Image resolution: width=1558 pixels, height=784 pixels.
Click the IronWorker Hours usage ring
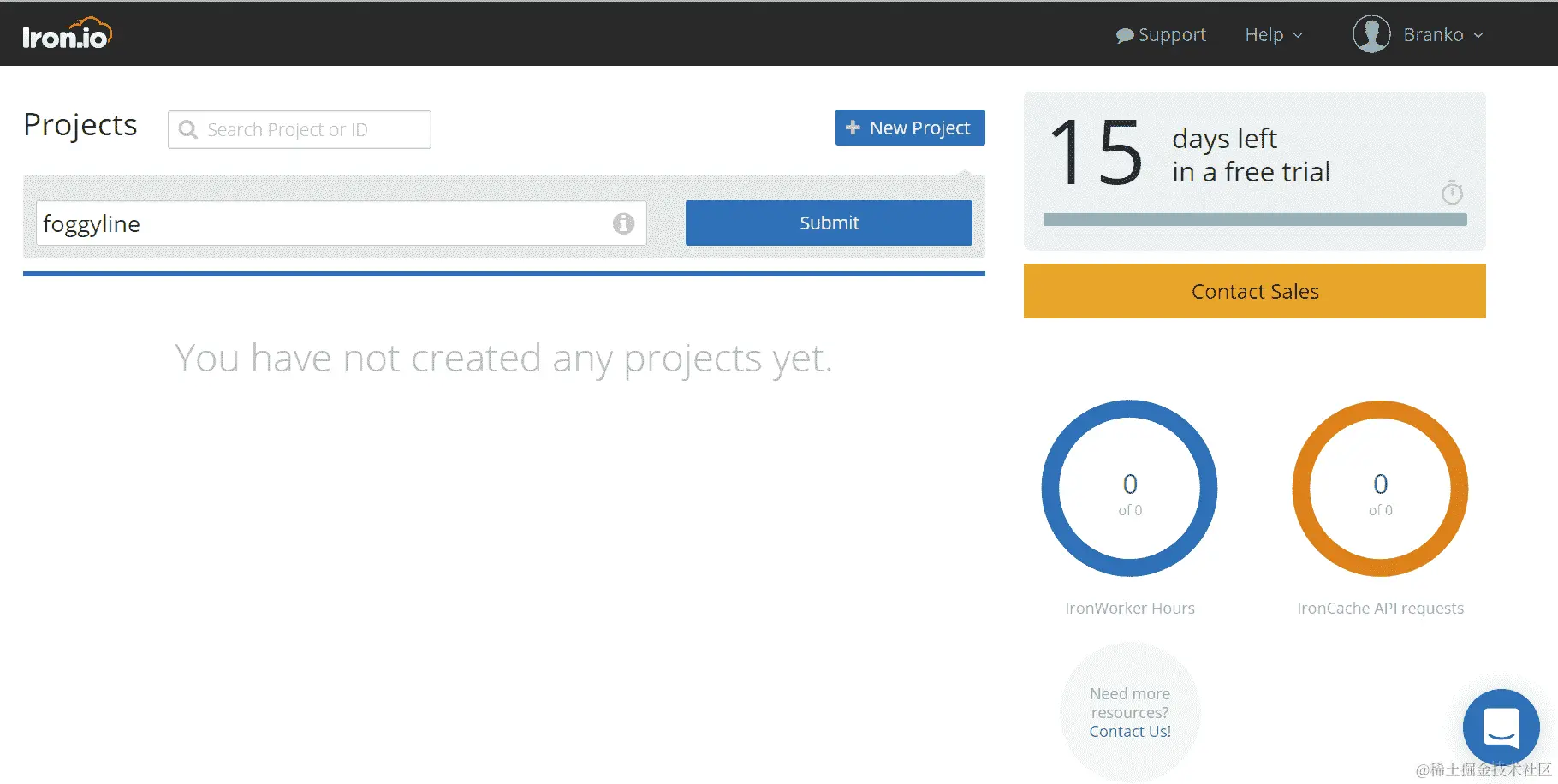(x=1130, y=488)
